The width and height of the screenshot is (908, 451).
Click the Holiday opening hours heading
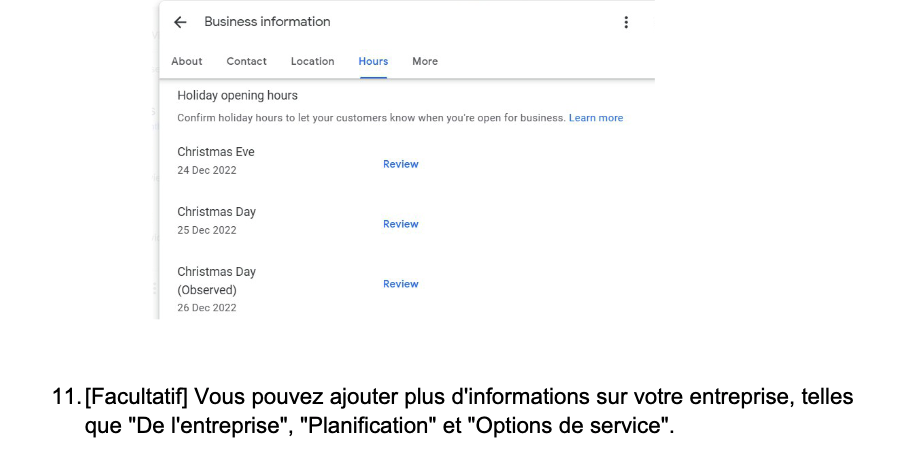[x=237, y=96]
